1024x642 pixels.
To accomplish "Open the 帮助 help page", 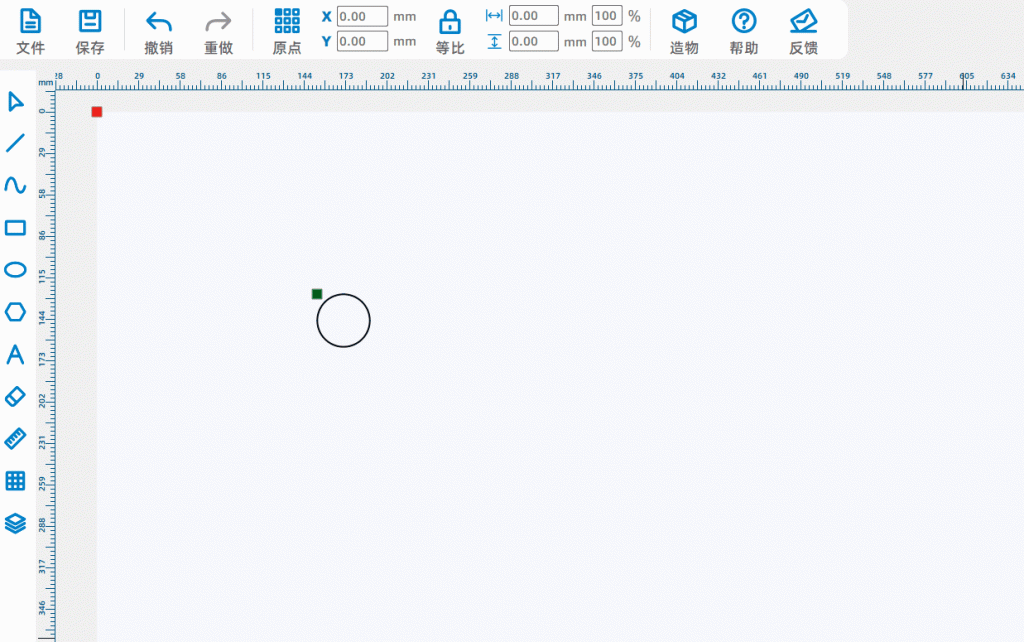I will pyautogui.click(x=743, y=30).
